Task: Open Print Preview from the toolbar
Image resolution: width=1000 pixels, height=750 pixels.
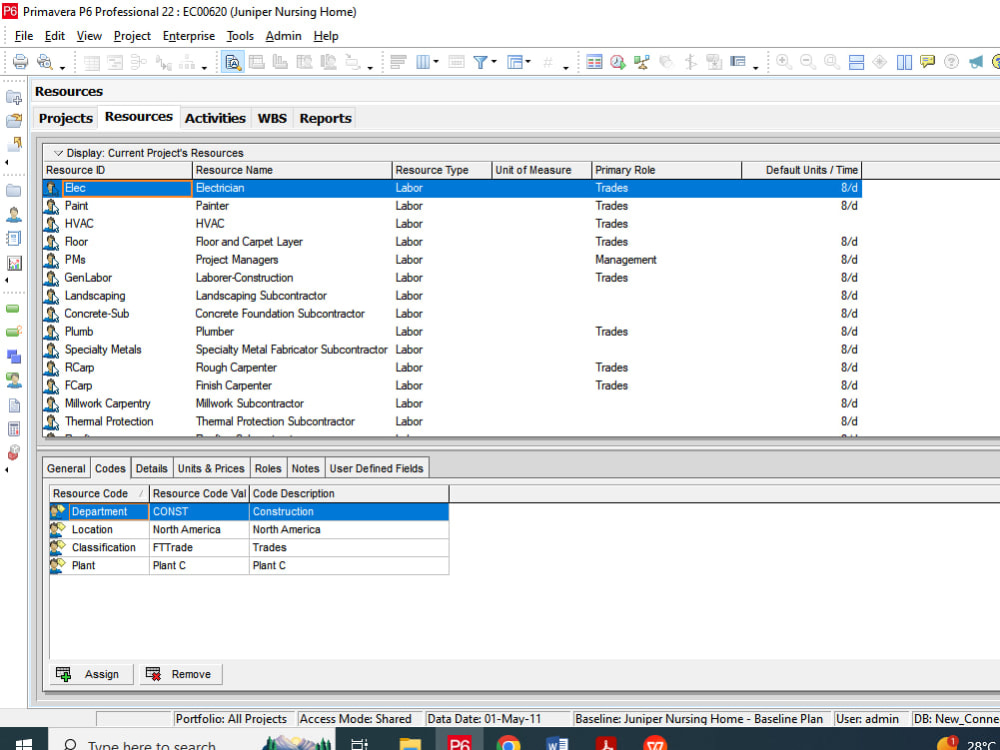Action: coord(43,62)
